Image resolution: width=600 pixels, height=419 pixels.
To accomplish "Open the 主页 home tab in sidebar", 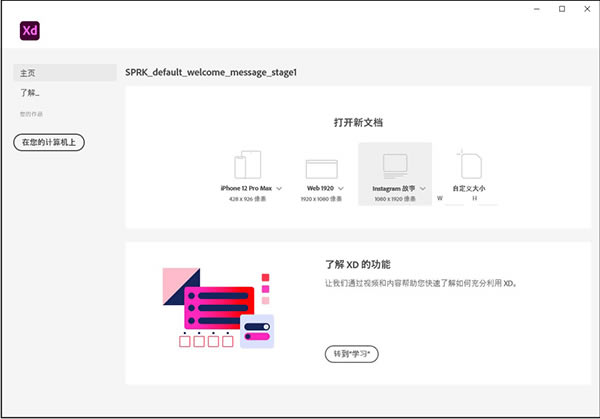I will tap(65, 73).
